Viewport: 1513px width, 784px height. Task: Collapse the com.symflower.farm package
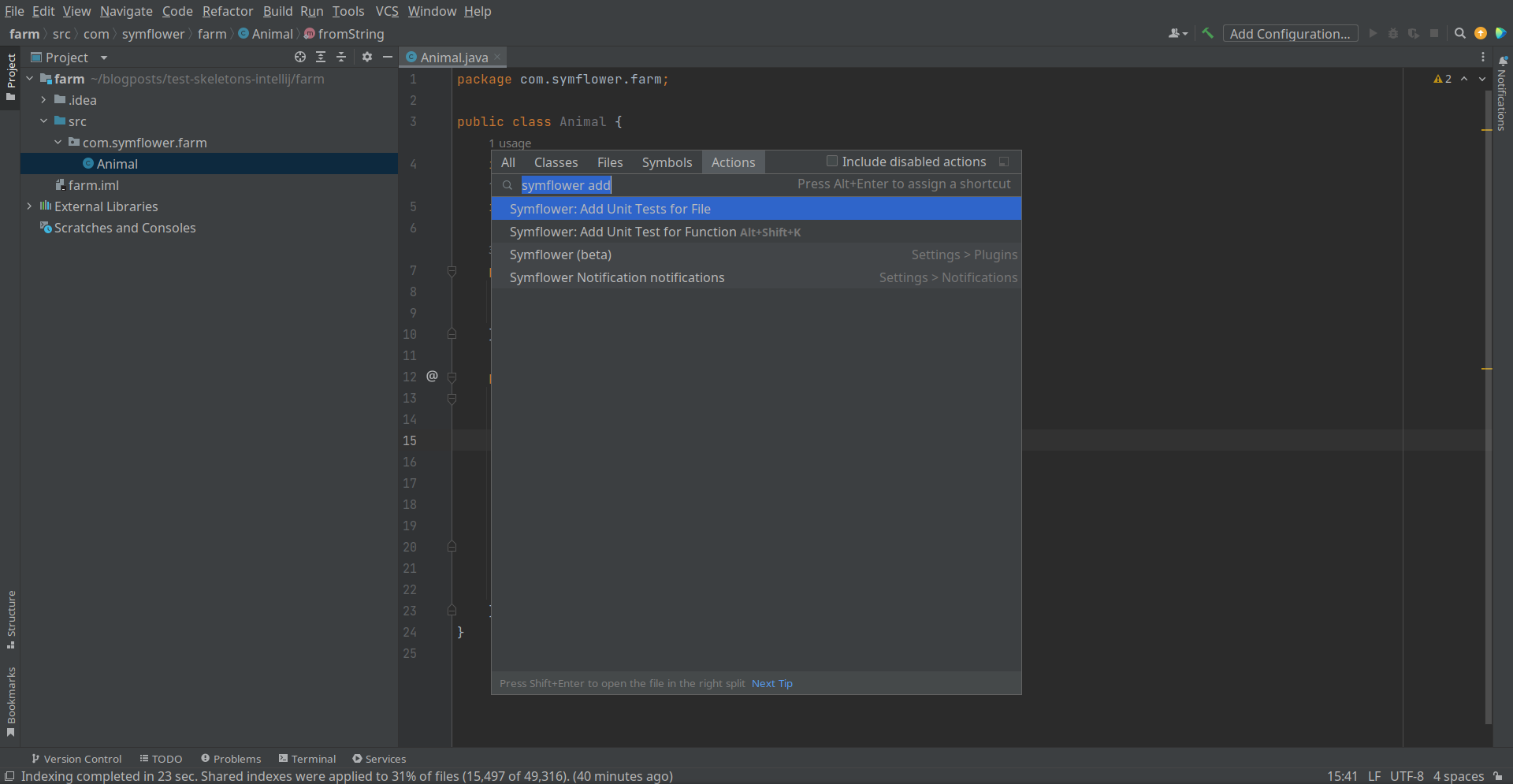[x=58, y=143]
